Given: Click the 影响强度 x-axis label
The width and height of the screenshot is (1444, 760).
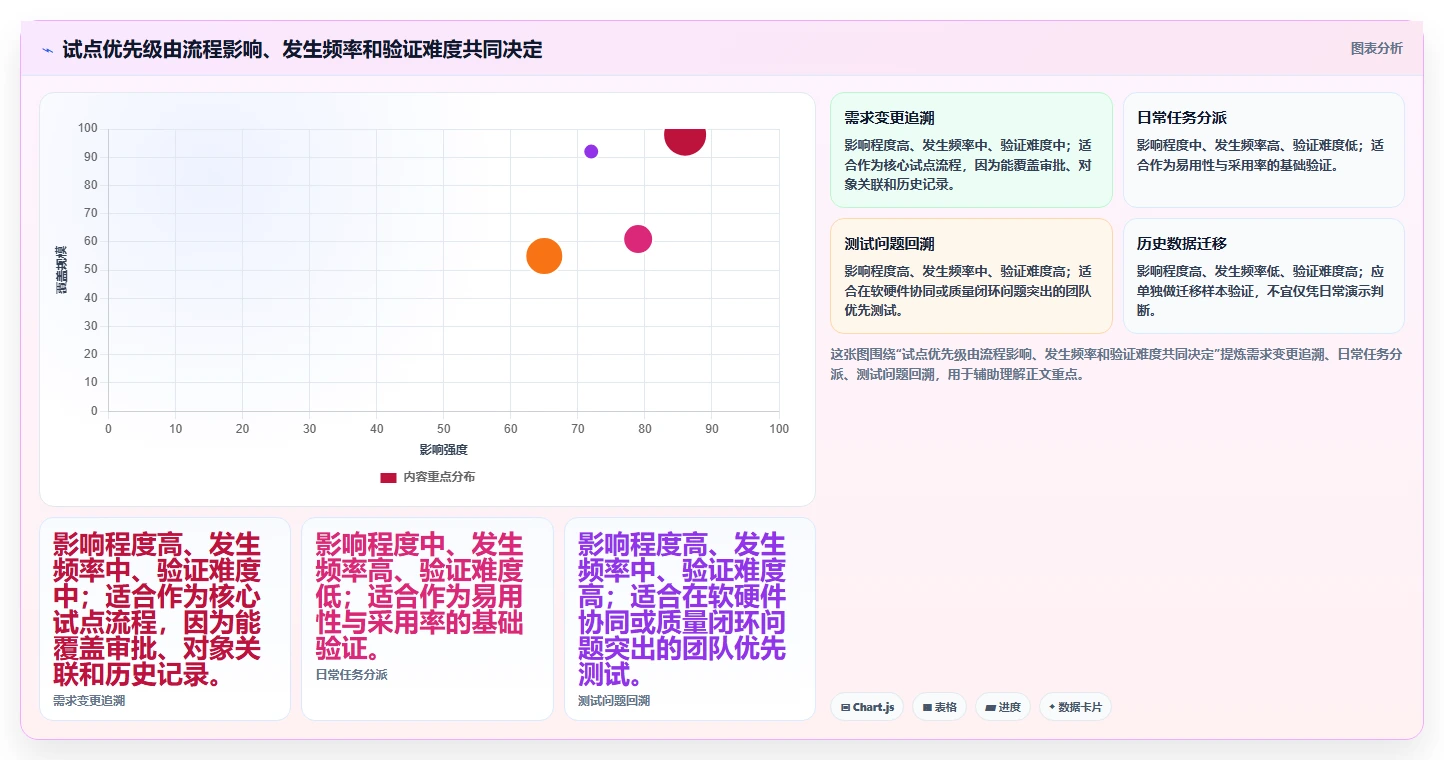Looking at the screenshot, I should pyautogui.click(x=444, y=450).
